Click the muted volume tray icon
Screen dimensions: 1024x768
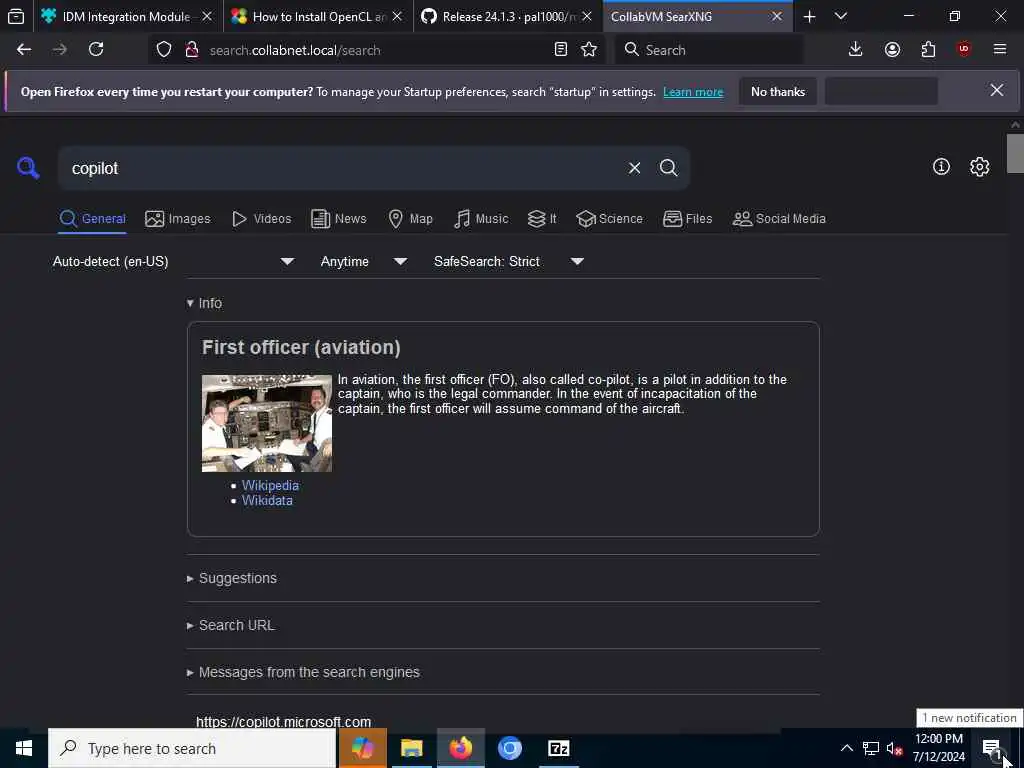pos(894,748)
